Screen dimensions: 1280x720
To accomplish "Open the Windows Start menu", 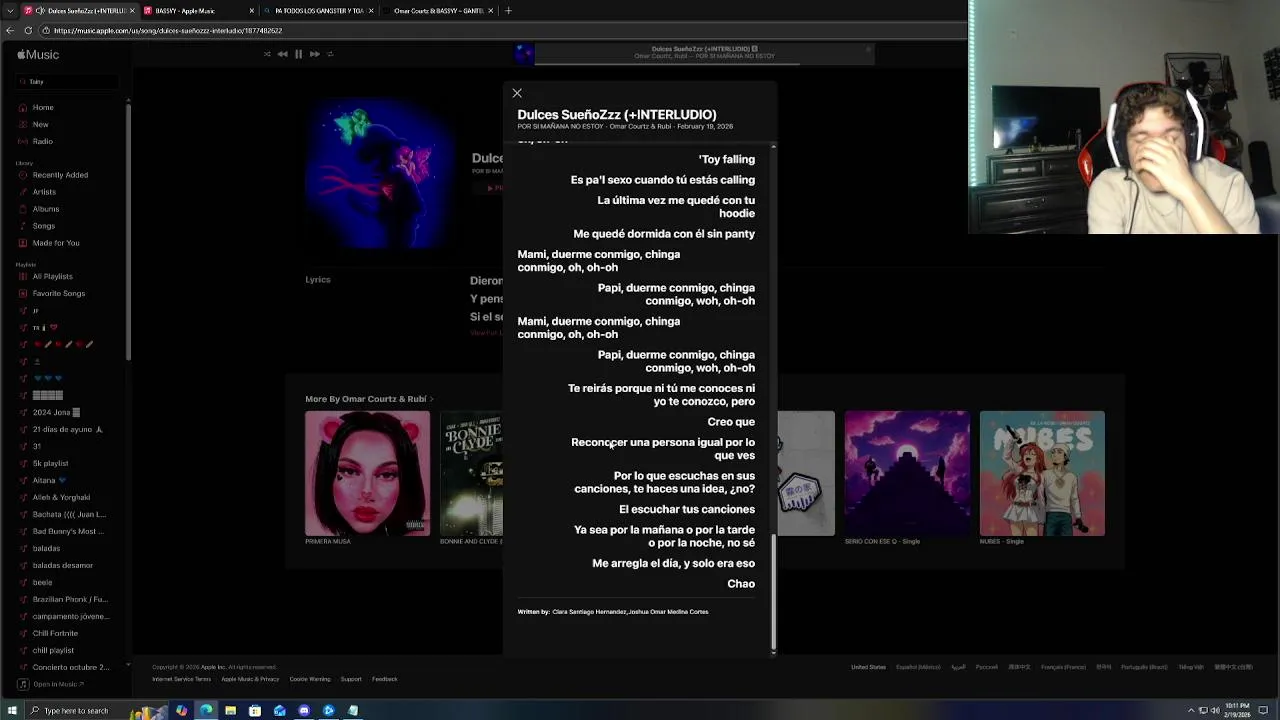I will (x=10, y=710).
